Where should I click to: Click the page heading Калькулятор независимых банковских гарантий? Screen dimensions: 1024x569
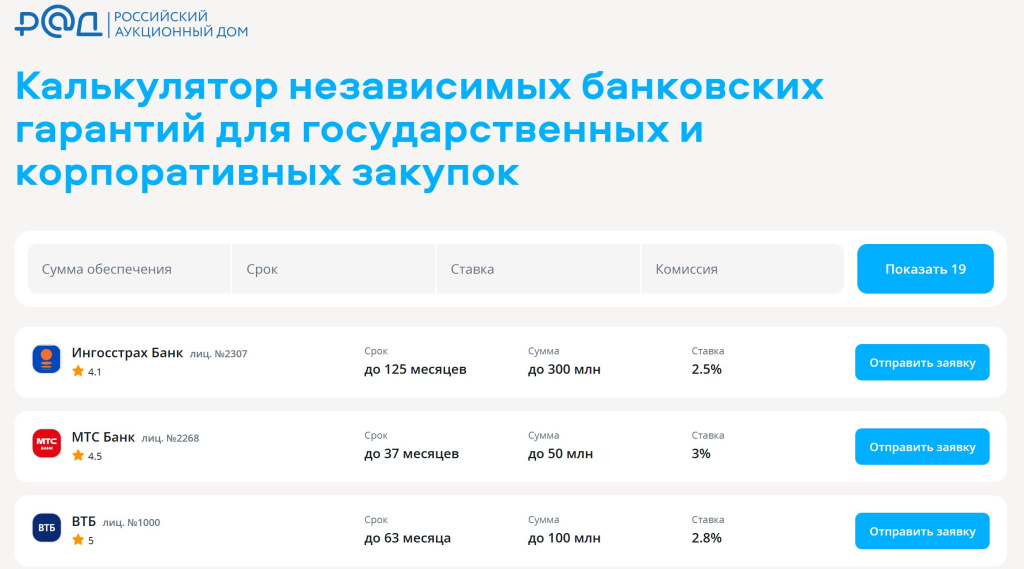tap(419, 129)
